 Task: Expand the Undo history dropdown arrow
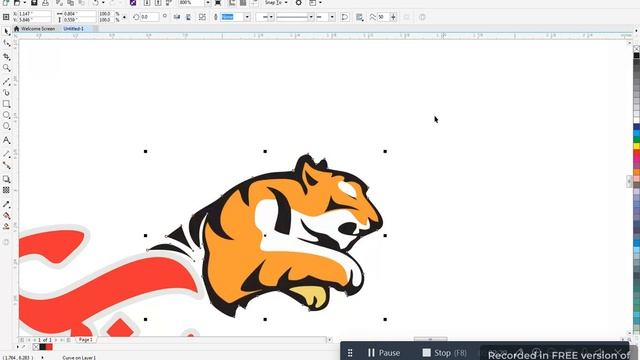click(x=103, y=3)
